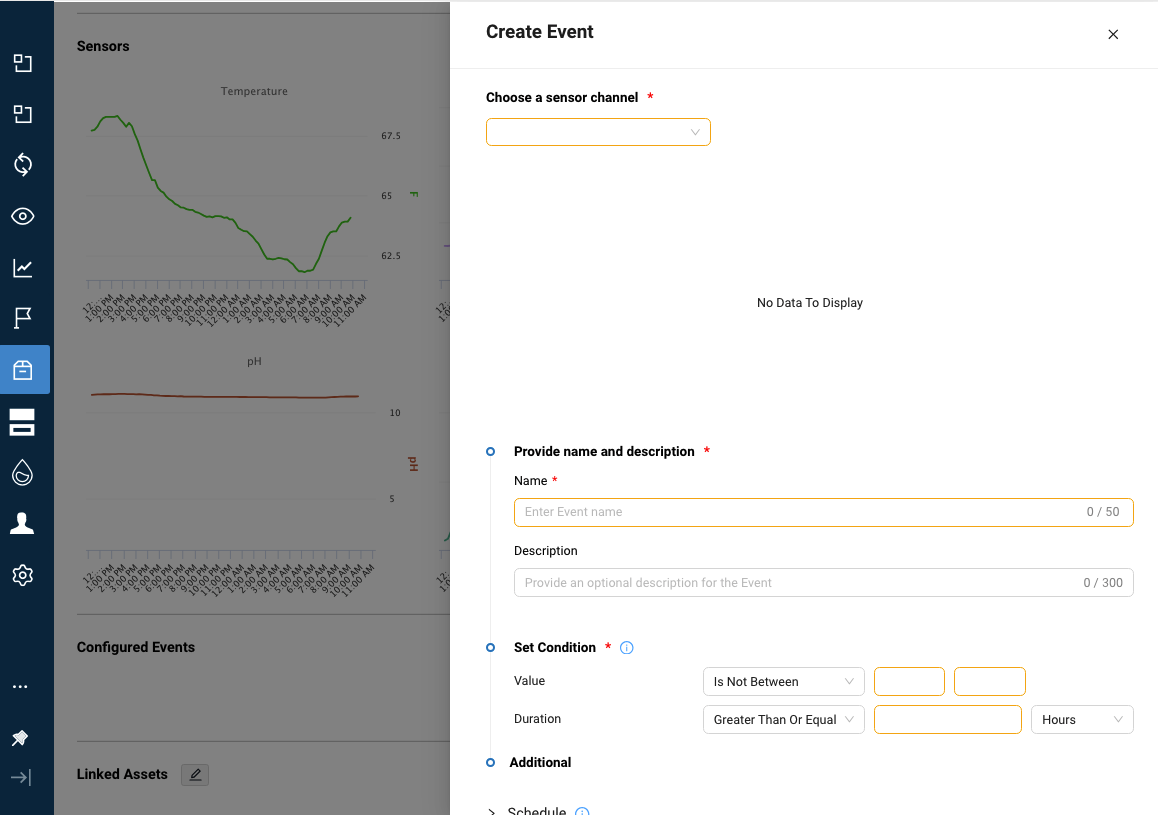
Task: Click the user profile icon in sidebar
Action: click(x=22, y=523)
